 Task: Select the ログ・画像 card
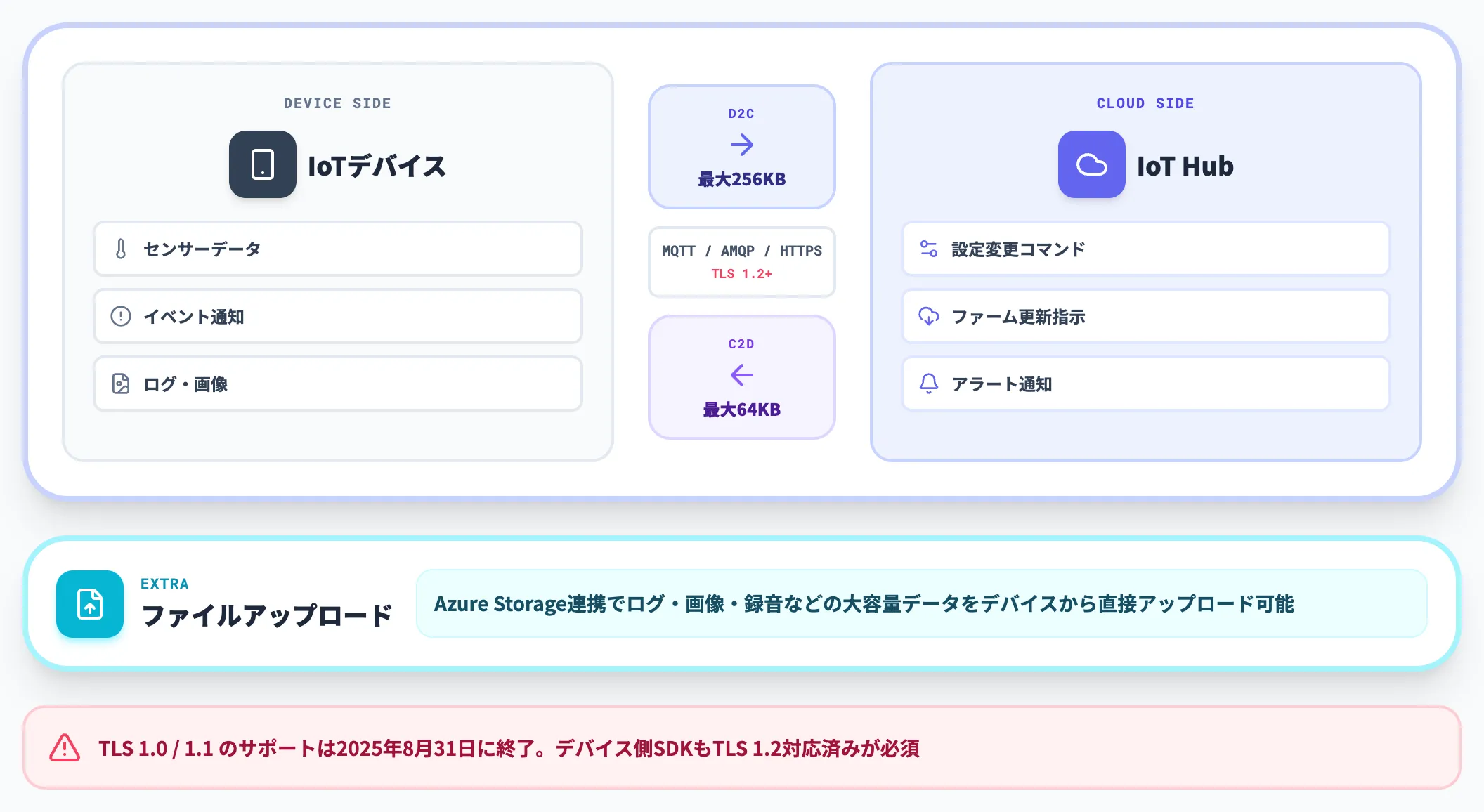tap(338, 384)
